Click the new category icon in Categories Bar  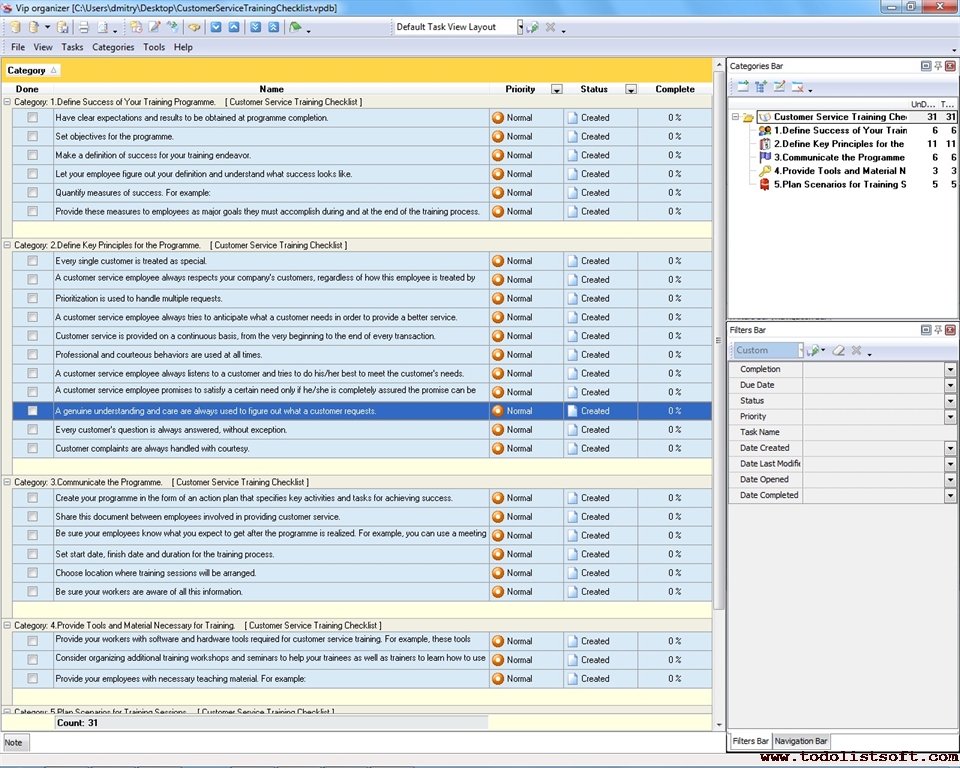(x=743, y=88)
